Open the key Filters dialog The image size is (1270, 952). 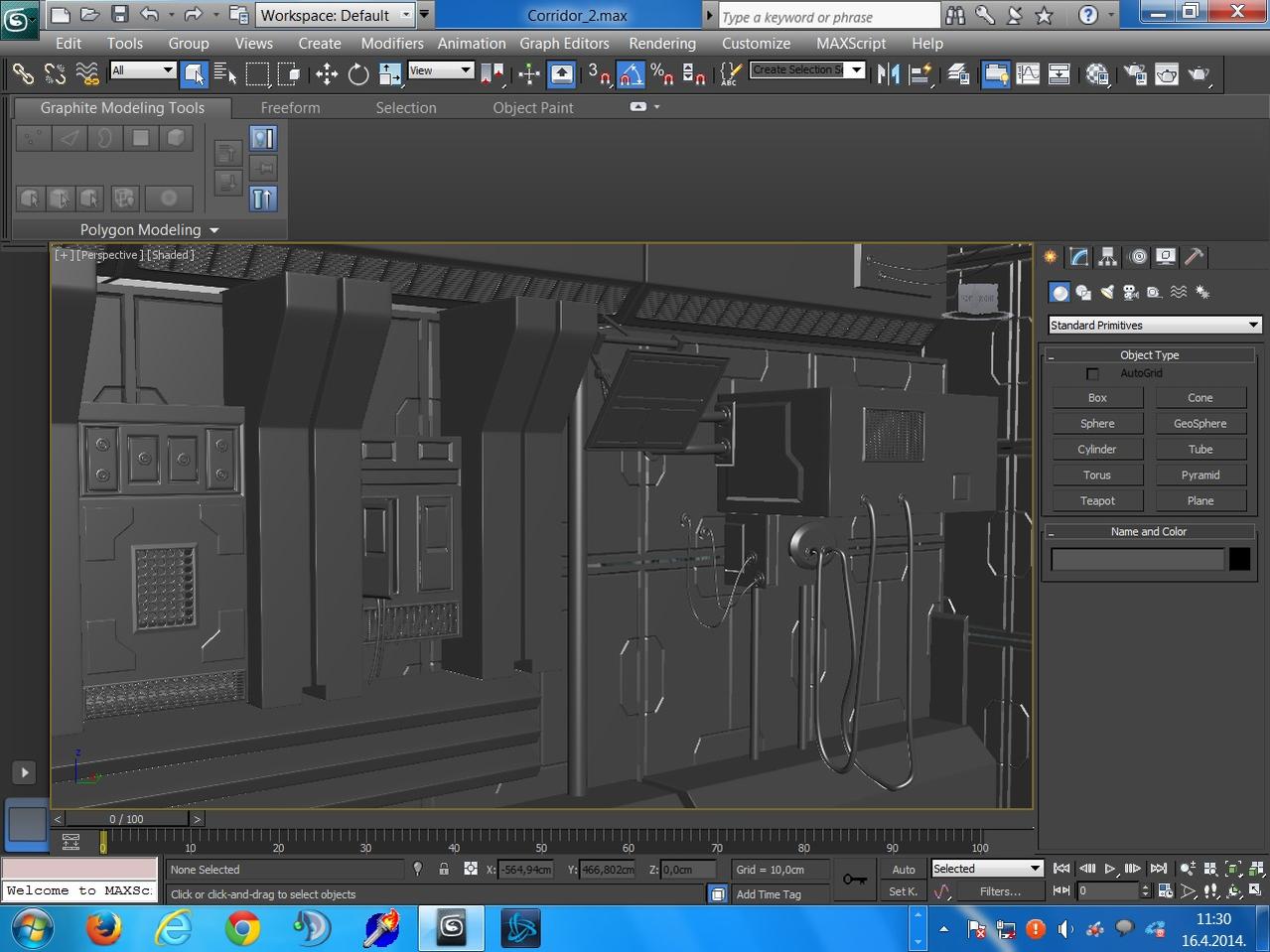pyautogui.click(x=1002, y=890)
